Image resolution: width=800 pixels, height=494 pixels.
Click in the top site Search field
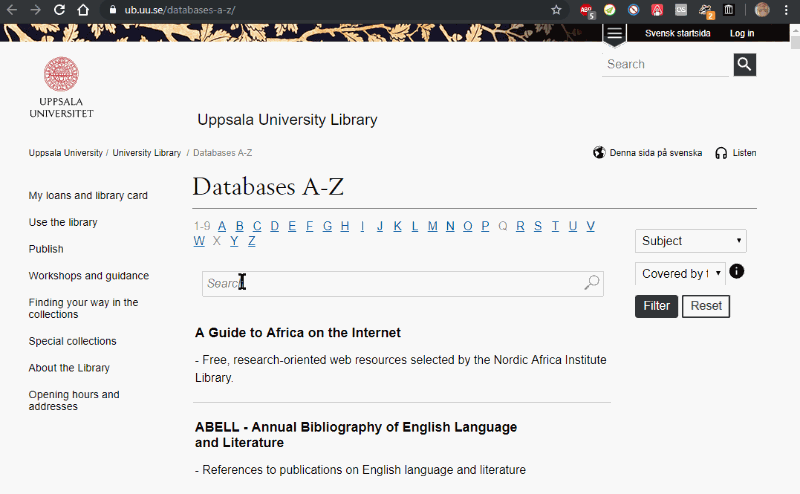pos(665,64)
